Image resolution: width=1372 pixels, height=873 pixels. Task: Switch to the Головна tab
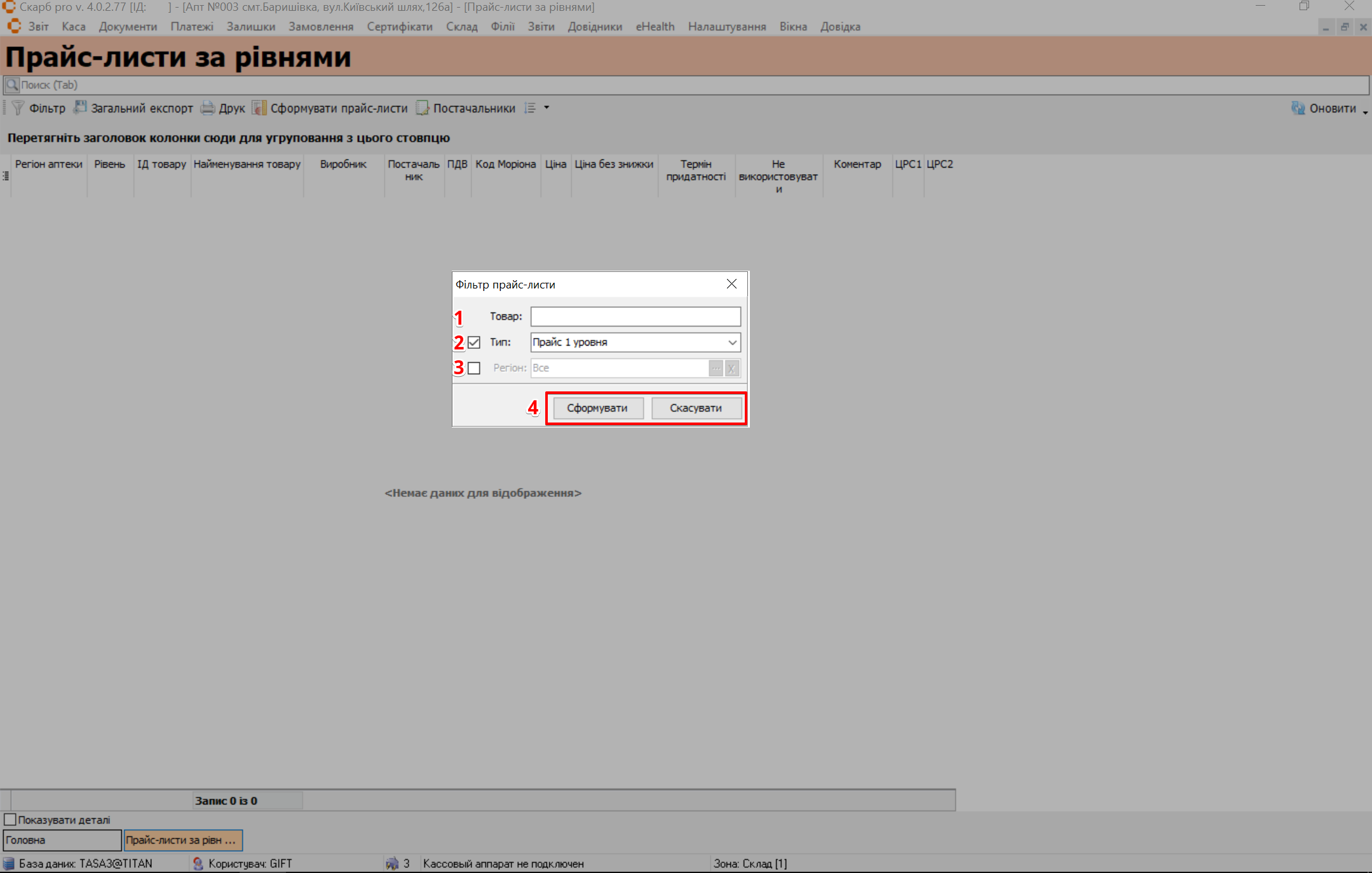pos(62,840)
